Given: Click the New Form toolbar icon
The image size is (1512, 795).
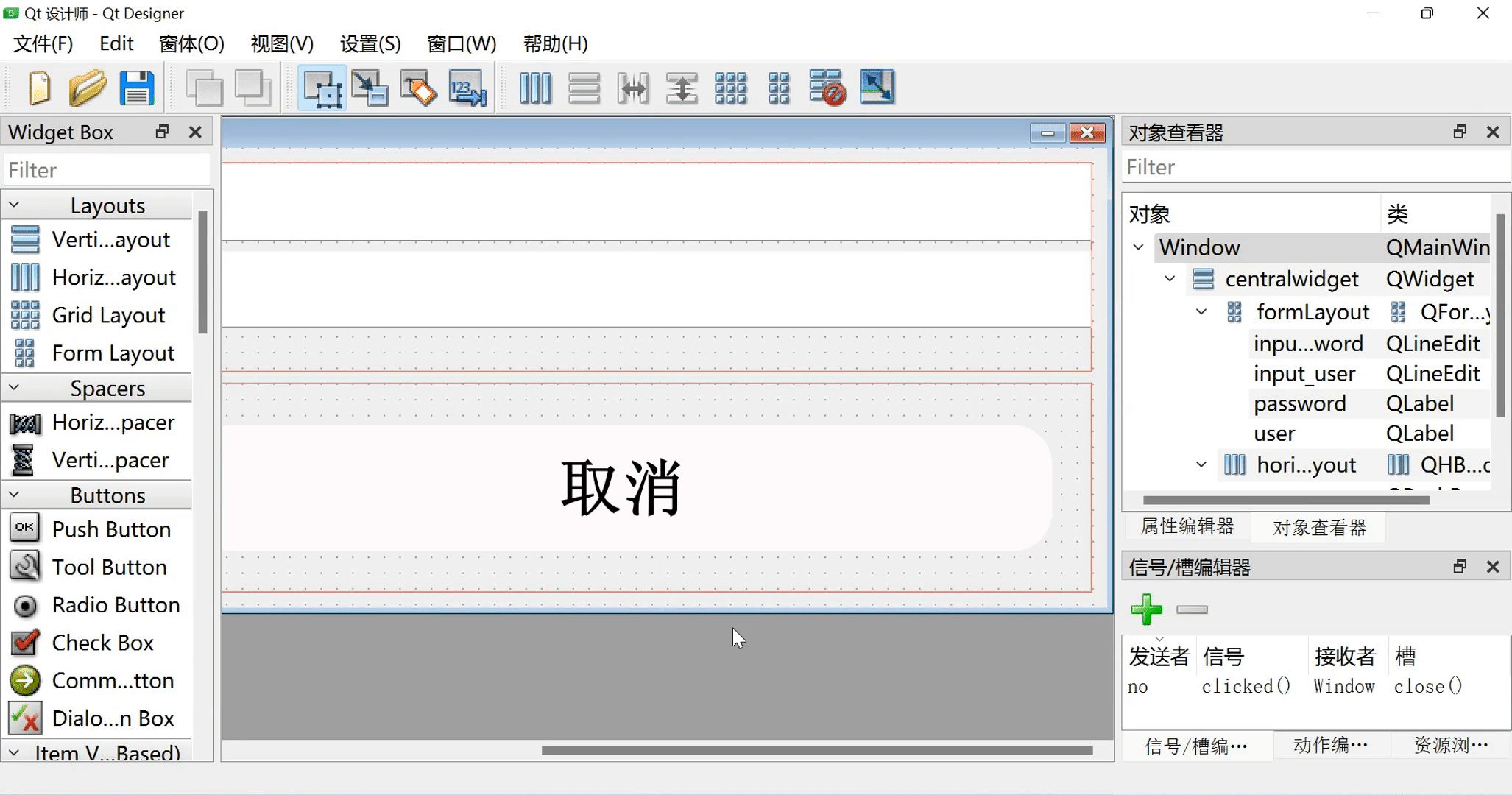Looking at the screenshot, I should tap(40, 88).
